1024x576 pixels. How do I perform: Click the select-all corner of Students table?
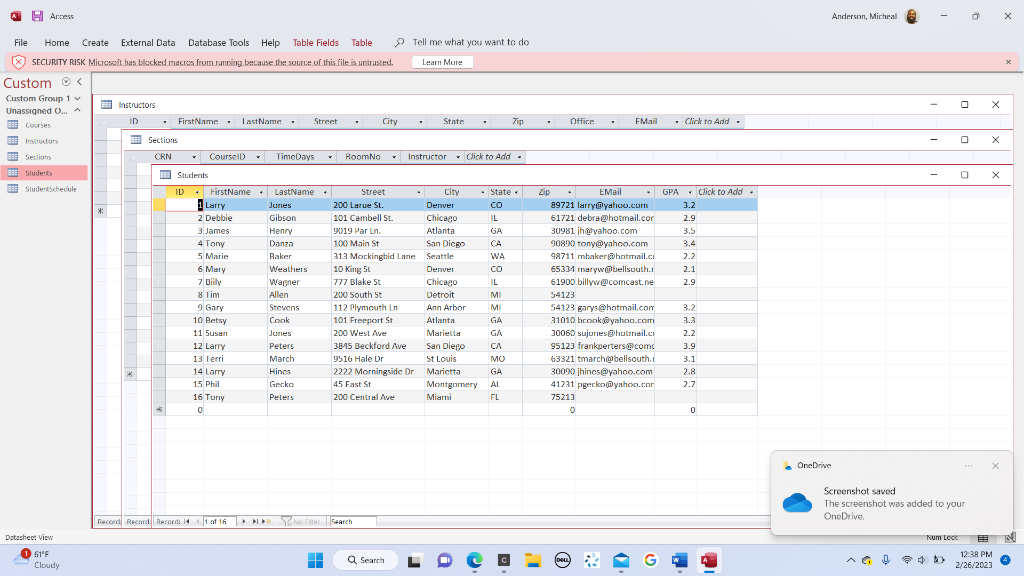[x=159, y=192]
